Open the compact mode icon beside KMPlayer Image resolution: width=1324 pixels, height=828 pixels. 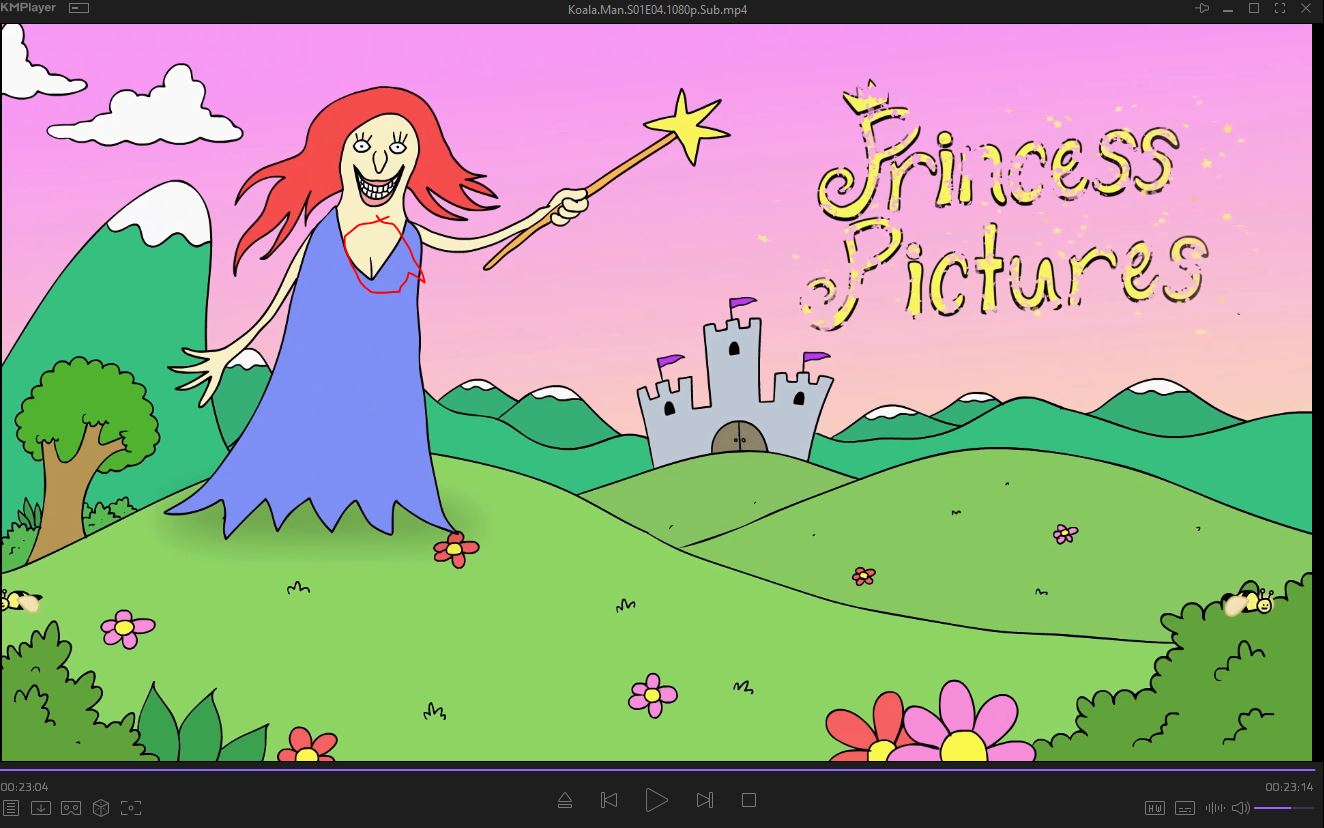[79, 9]
